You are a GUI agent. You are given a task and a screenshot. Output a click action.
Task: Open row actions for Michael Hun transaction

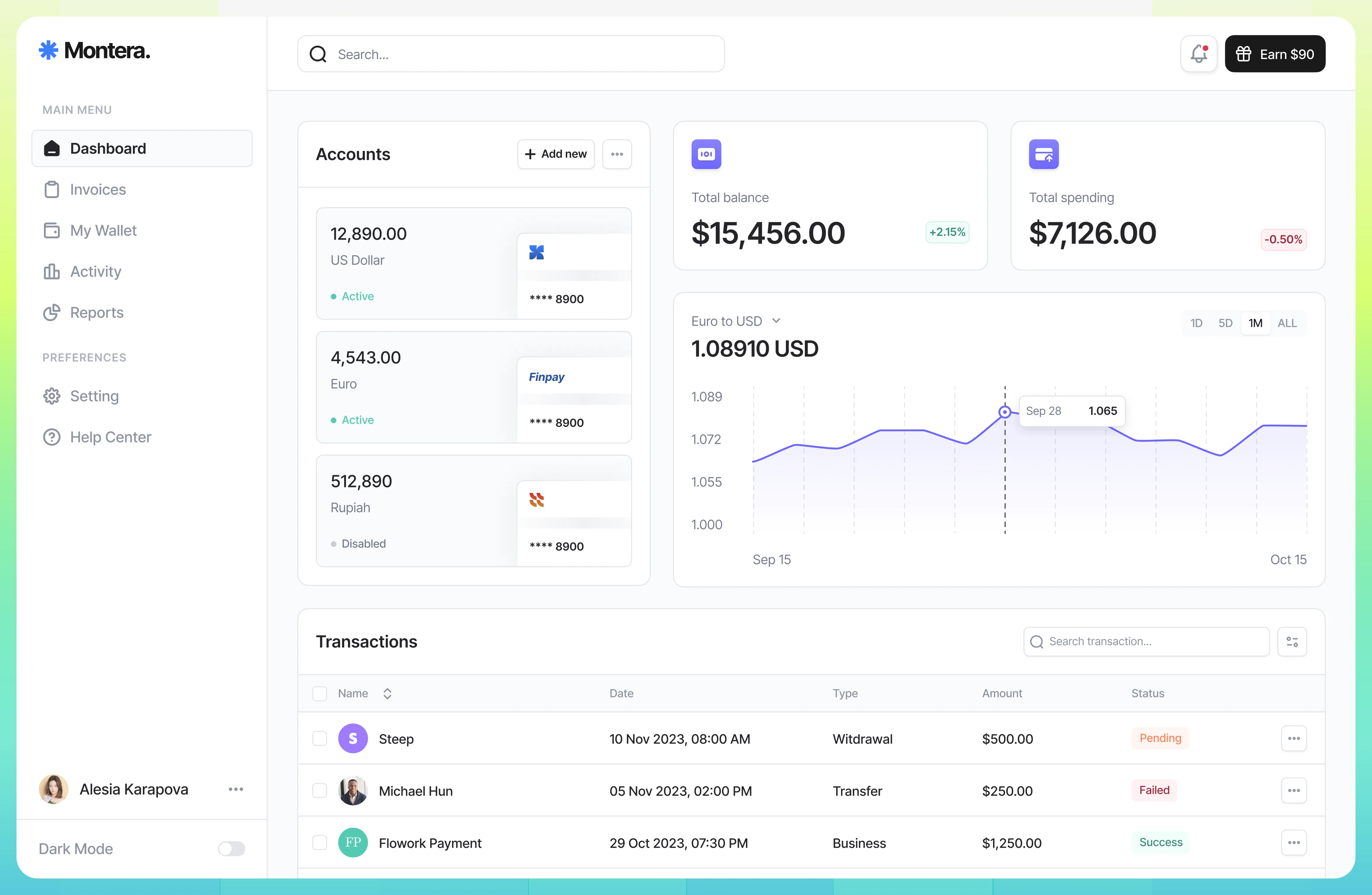coord(1294,790)
